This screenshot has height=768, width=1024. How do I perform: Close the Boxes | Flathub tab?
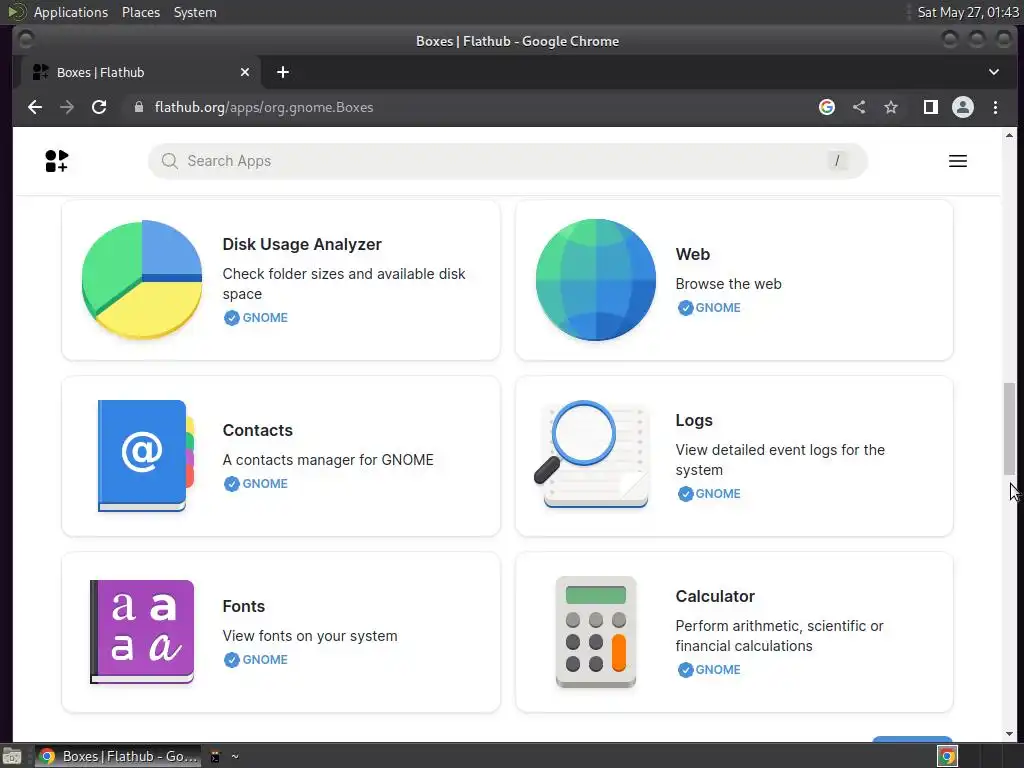245,72
